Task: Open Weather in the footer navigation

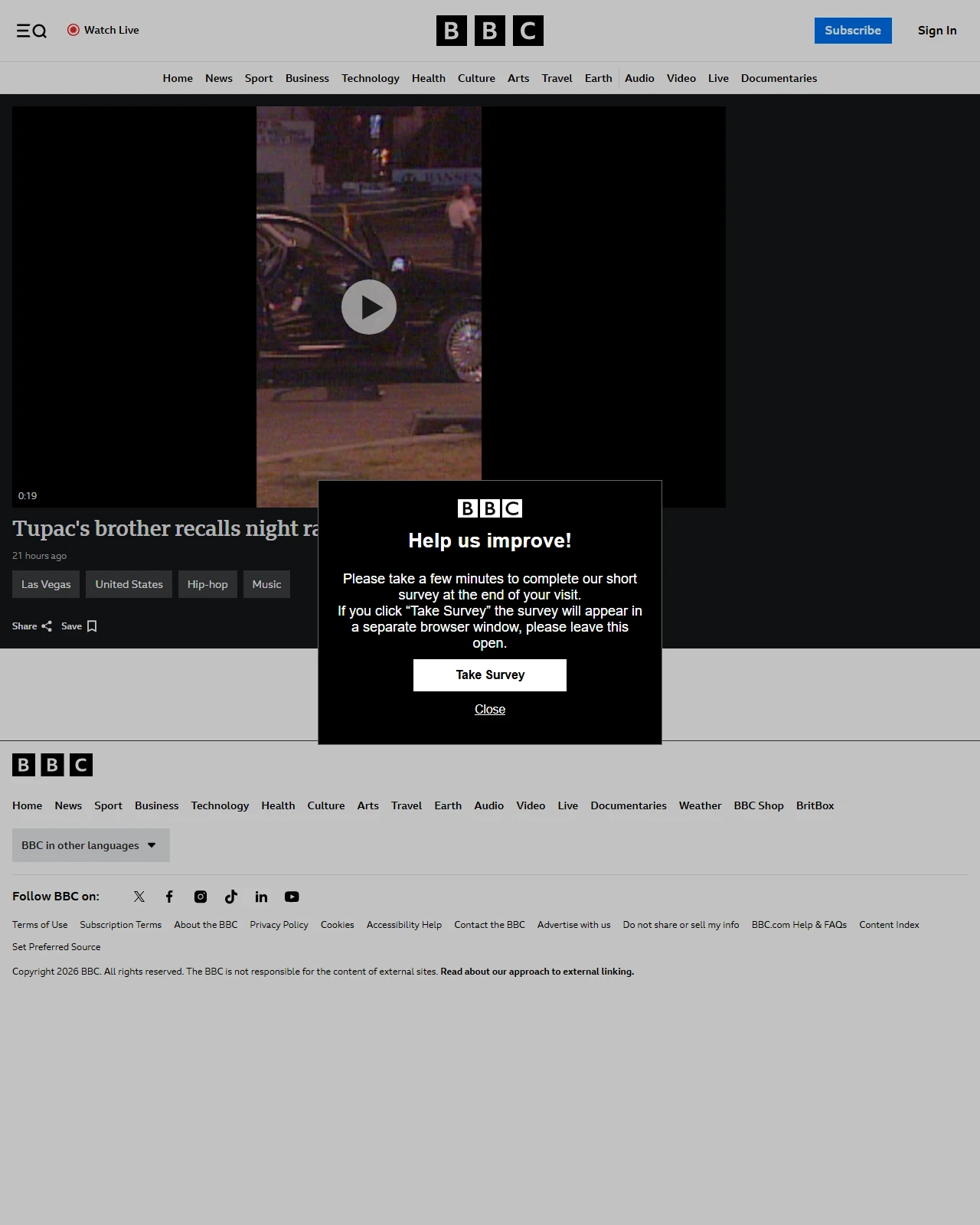Action: tap(700, 805)
